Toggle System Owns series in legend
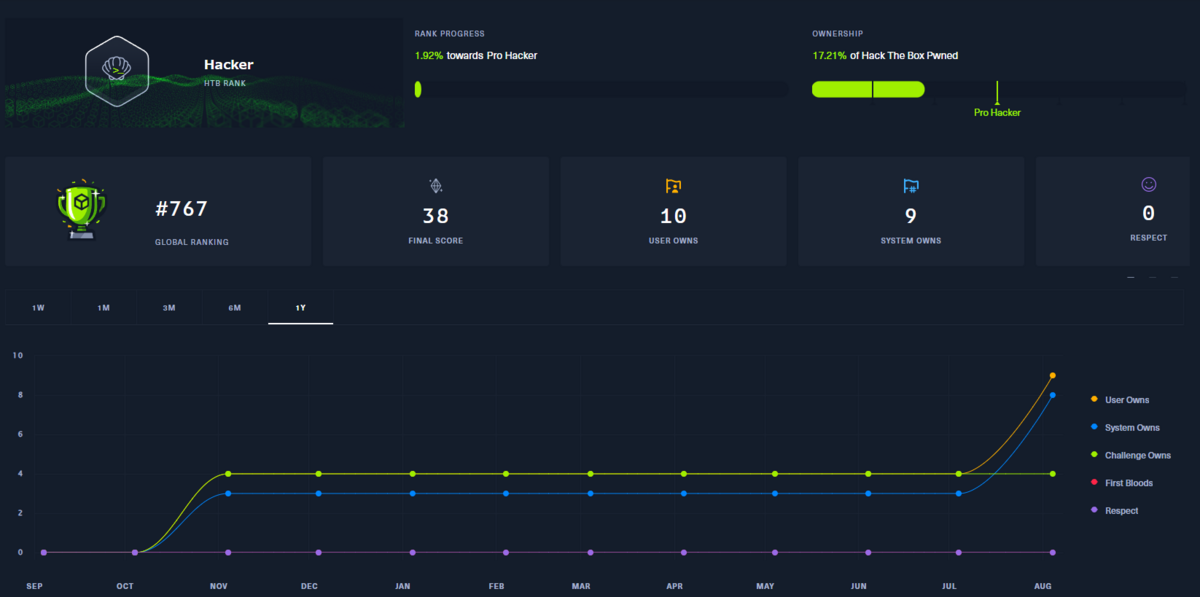The width and height of the screenshot is (1200, 597). [1125, 428]
